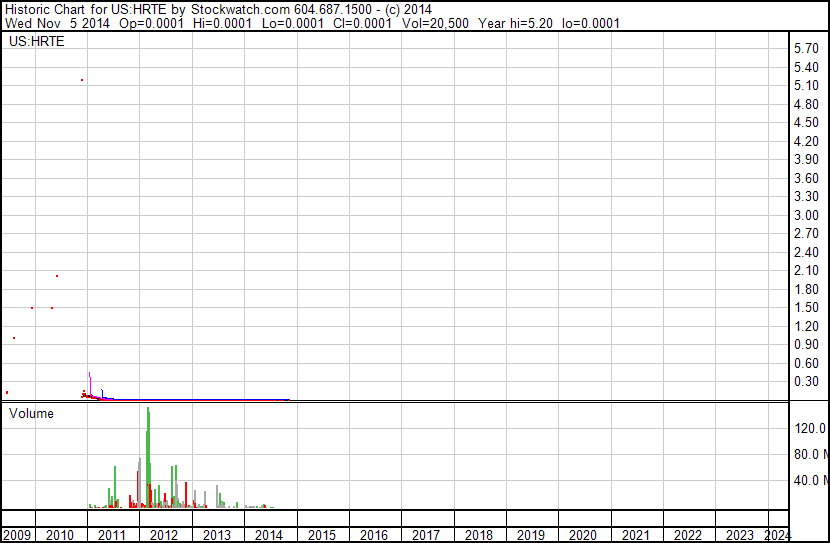Click the Vol=20,500 value in the header
This screenshot has width=830, height=543.
point(435,23)
